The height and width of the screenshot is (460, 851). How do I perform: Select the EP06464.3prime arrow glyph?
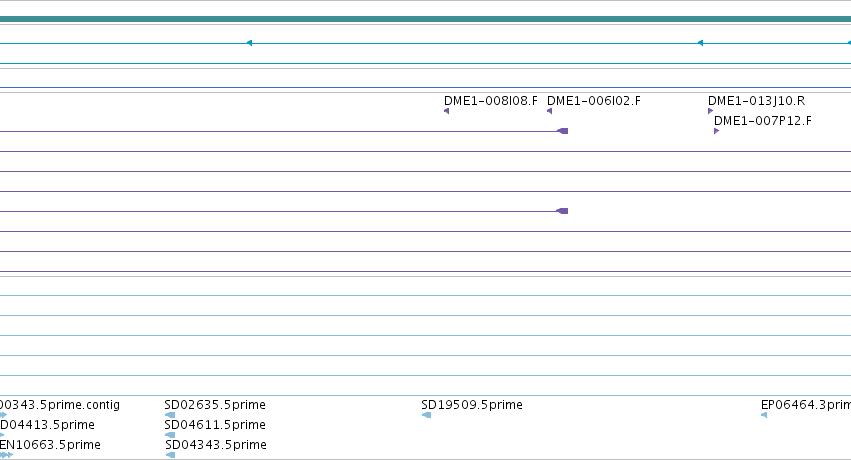(764, 416)
